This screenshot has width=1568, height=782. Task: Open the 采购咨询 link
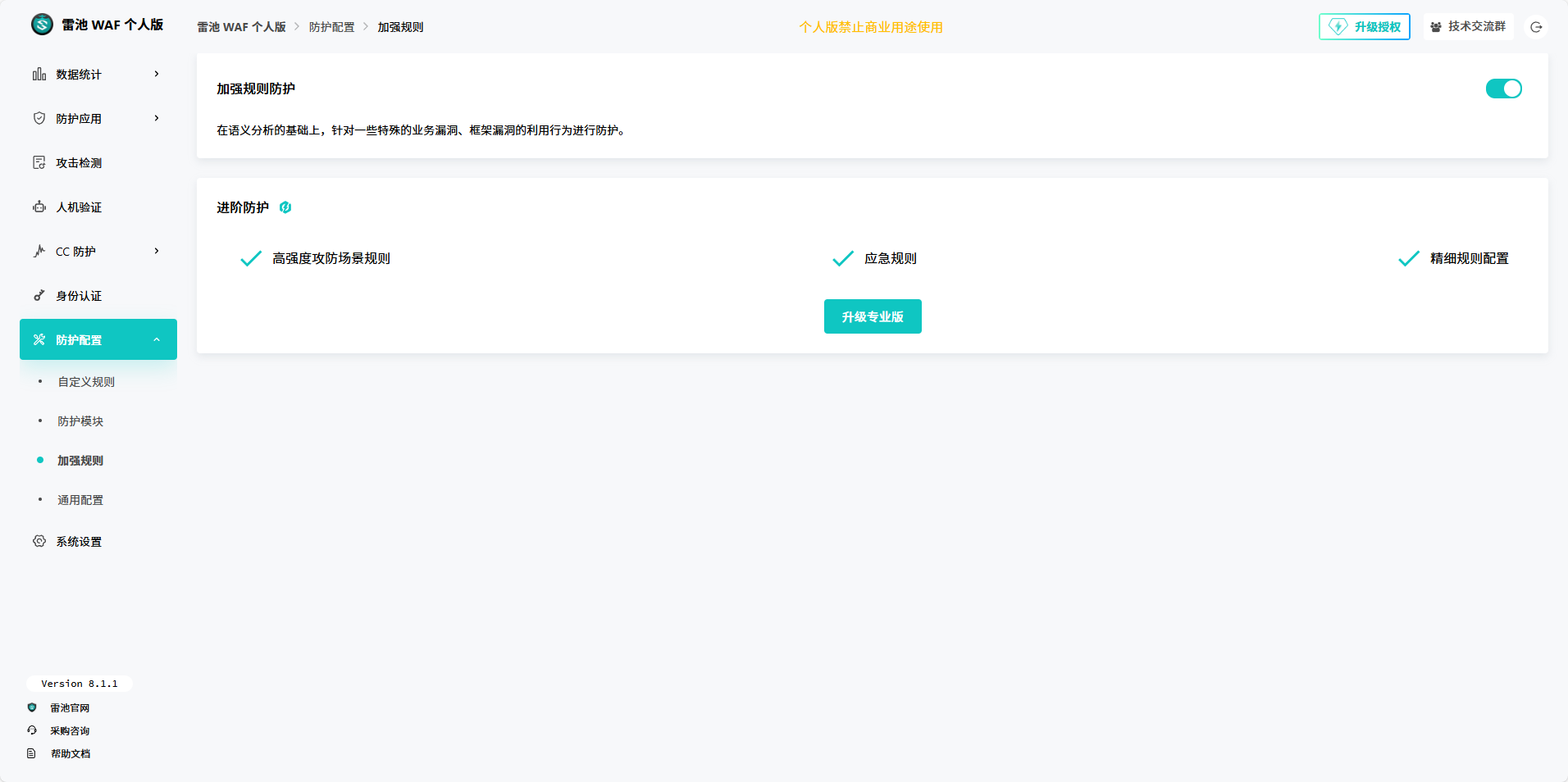point(70,730)
